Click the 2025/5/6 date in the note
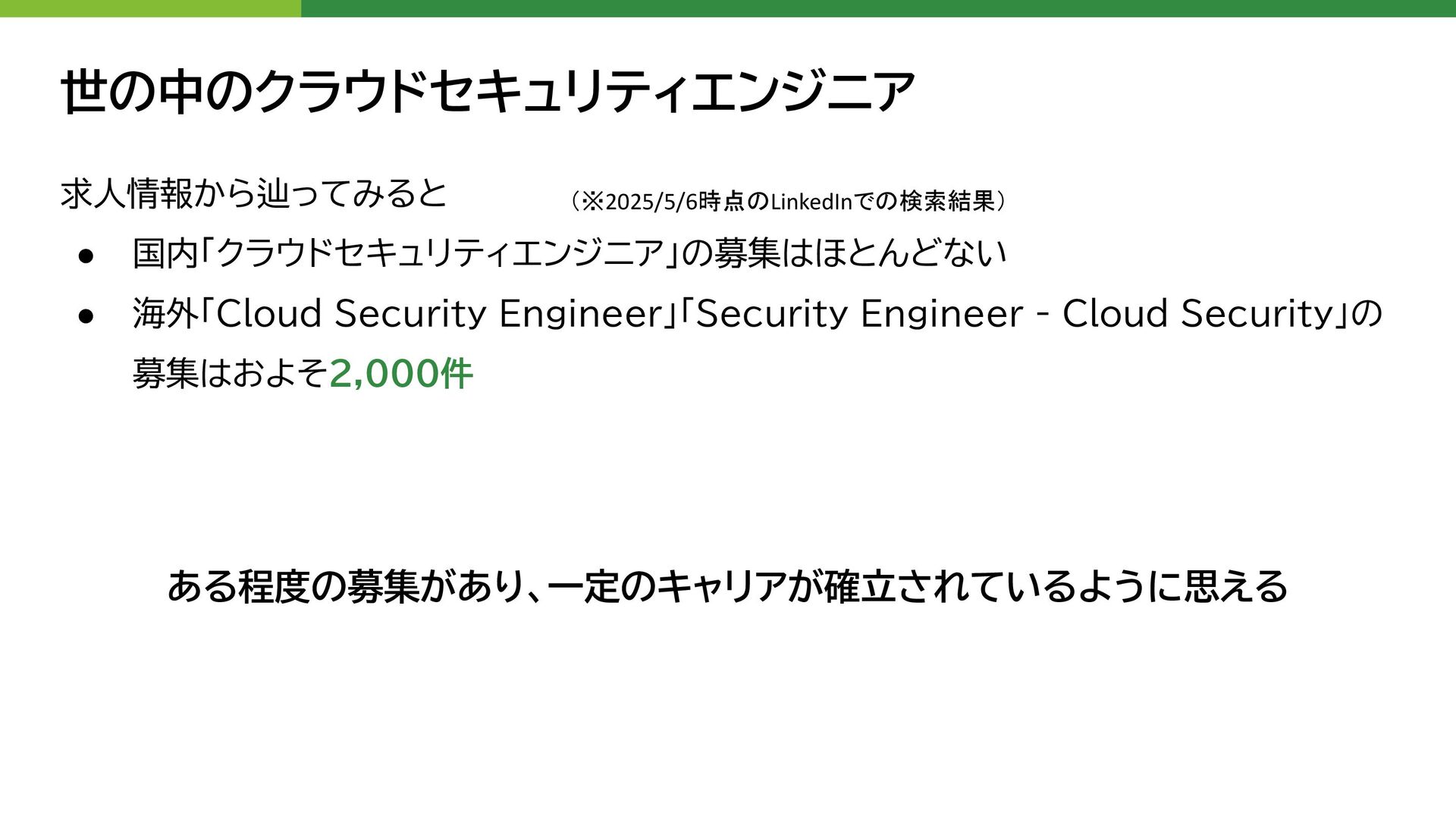1456x819 pixels. pyautogui.click(x=651, y=202)
